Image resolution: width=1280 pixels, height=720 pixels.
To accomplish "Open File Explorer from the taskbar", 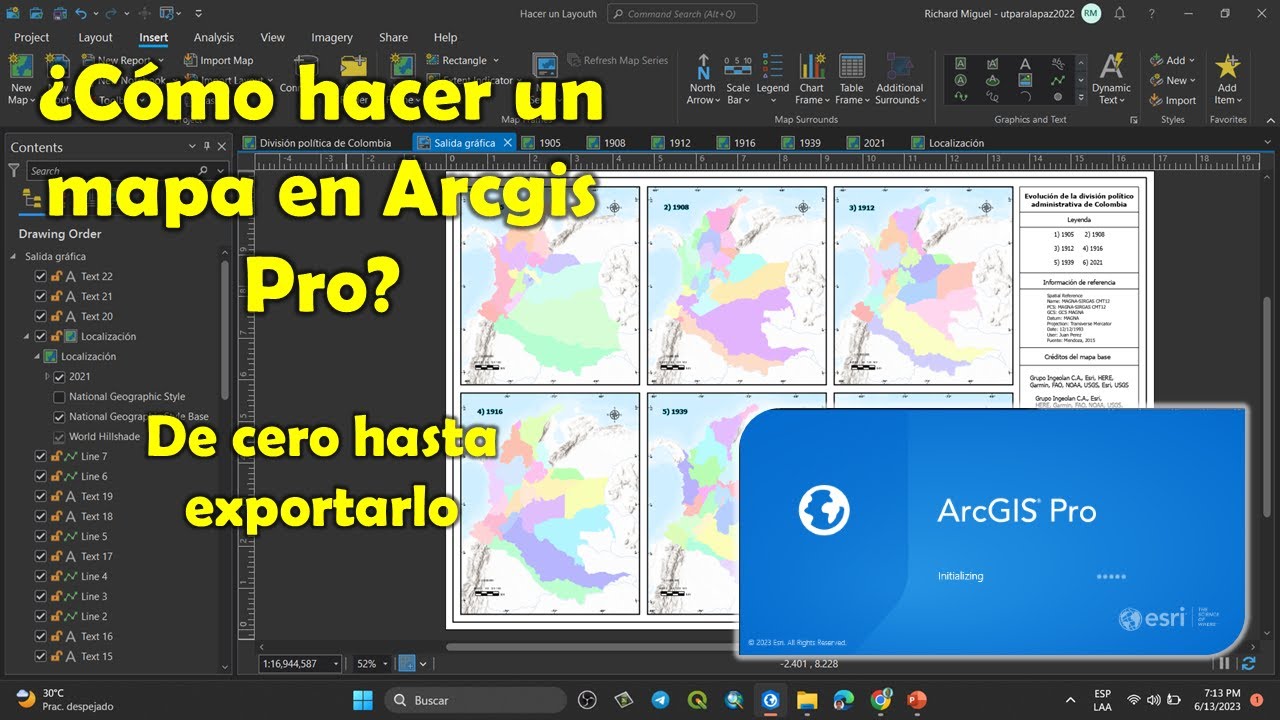I will [x=807, y=700].
